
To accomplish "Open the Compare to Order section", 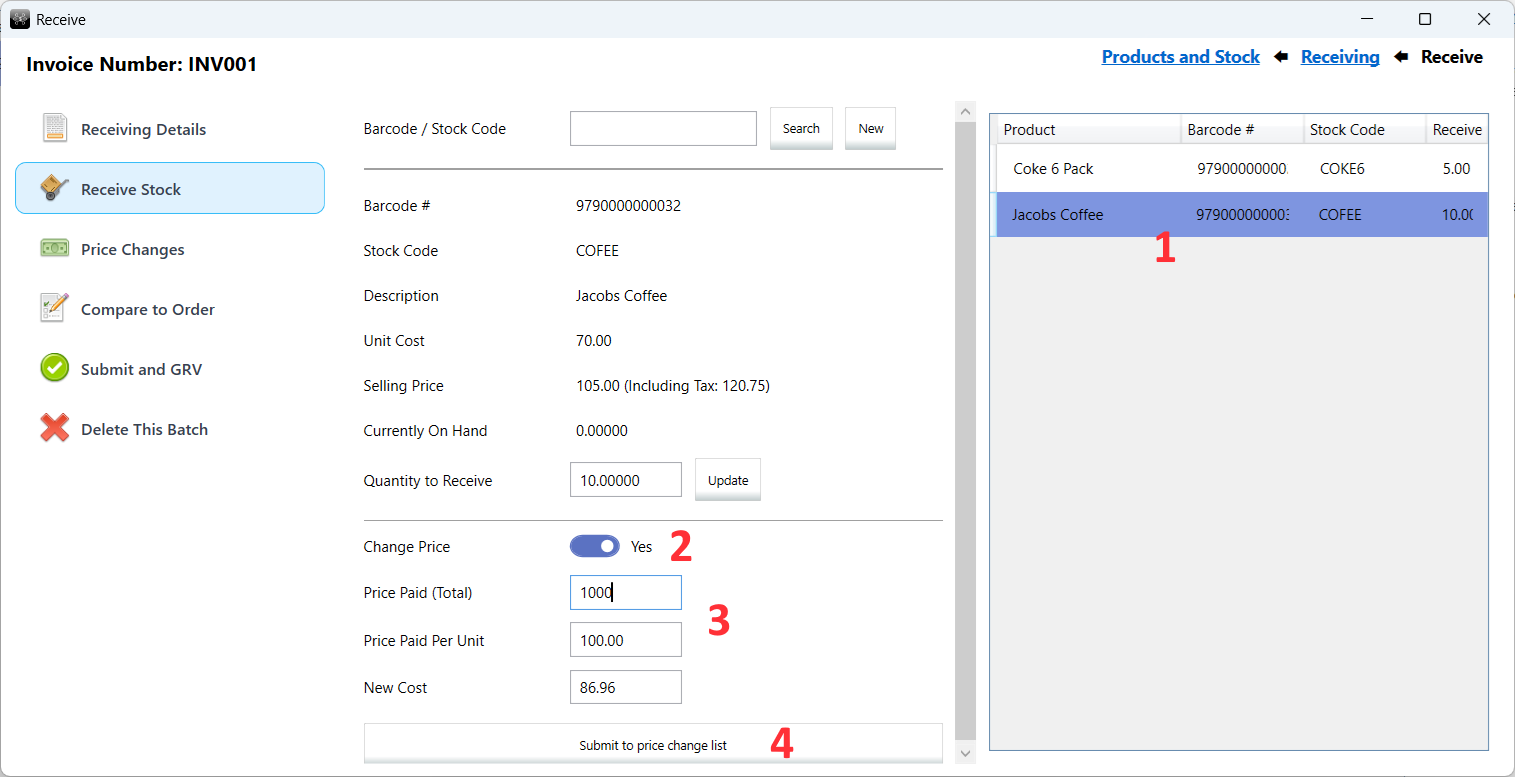I will click(170, 309).
